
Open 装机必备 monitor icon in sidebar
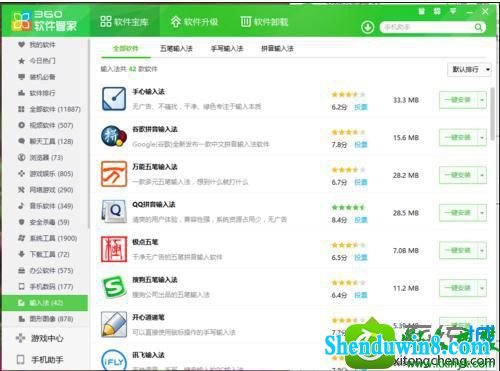click(22, 77)
